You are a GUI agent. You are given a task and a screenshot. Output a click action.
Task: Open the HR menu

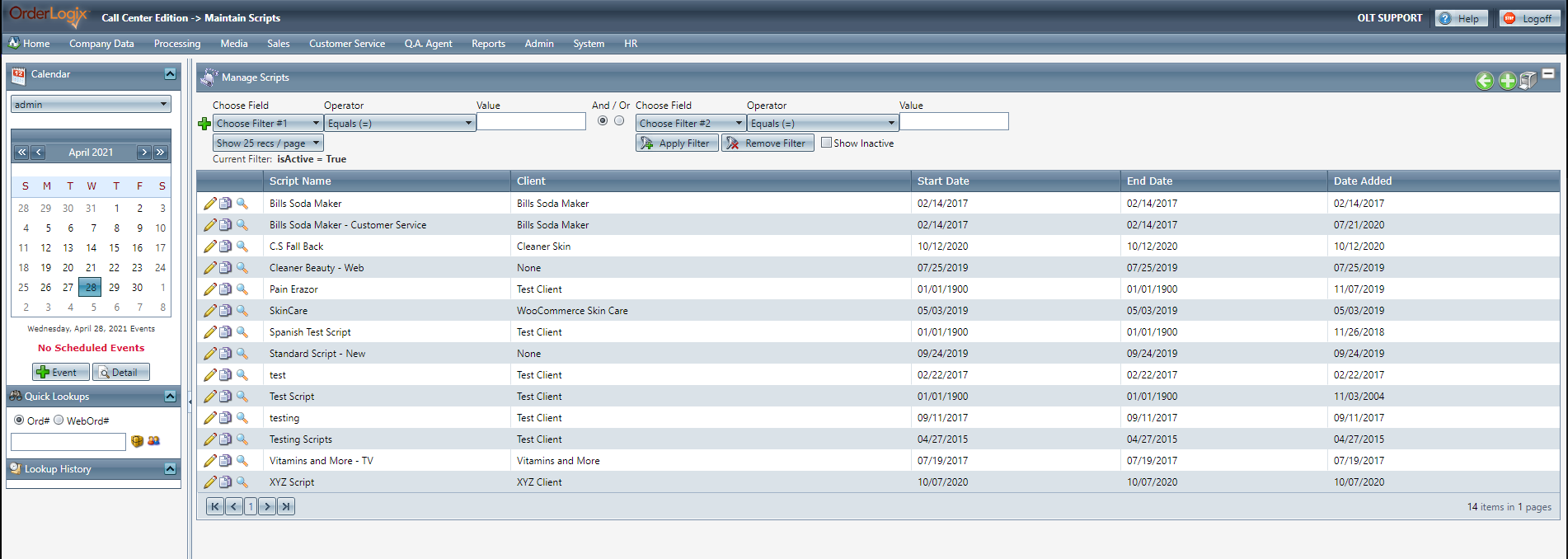pos(631,44)
